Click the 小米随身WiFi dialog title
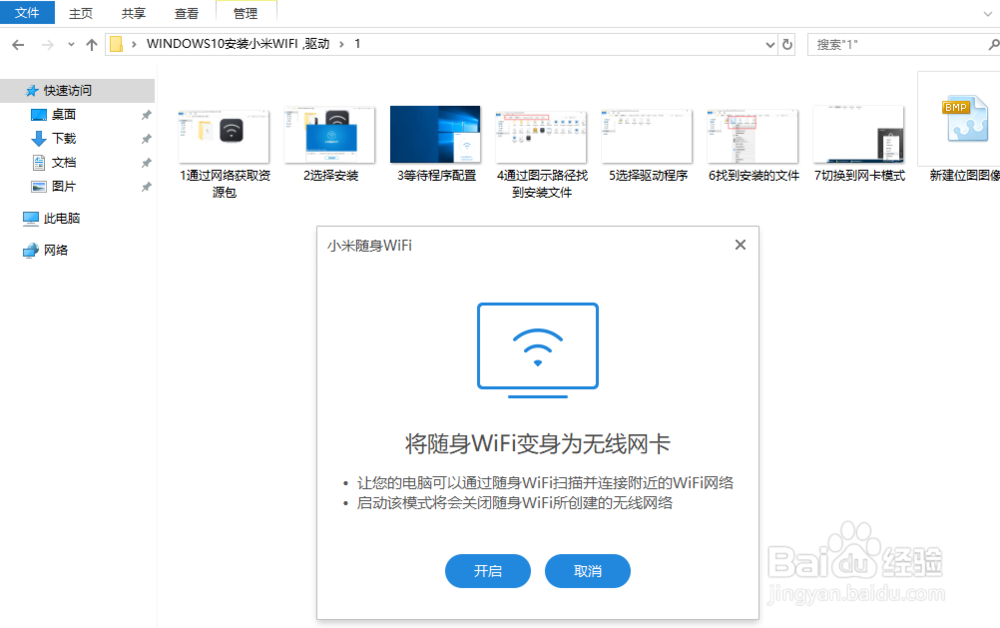 click(370, 245)
